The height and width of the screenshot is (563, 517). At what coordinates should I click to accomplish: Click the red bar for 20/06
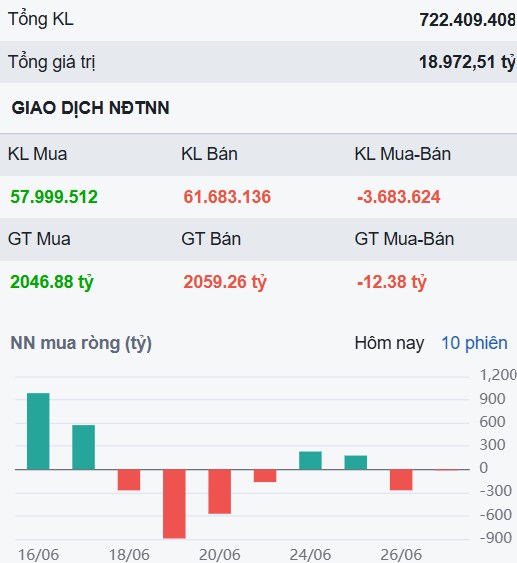click(219, 492)
